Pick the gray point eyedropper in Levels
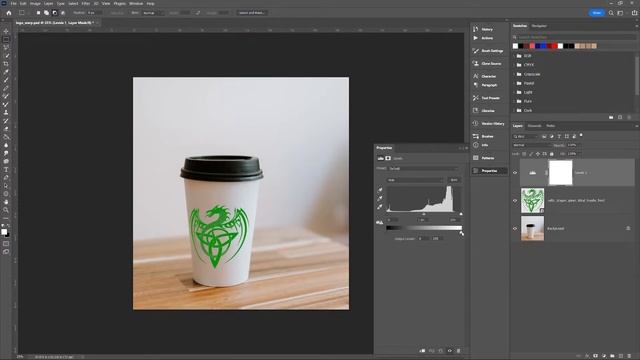The image size is (640, 360). [x=380, y=198]
